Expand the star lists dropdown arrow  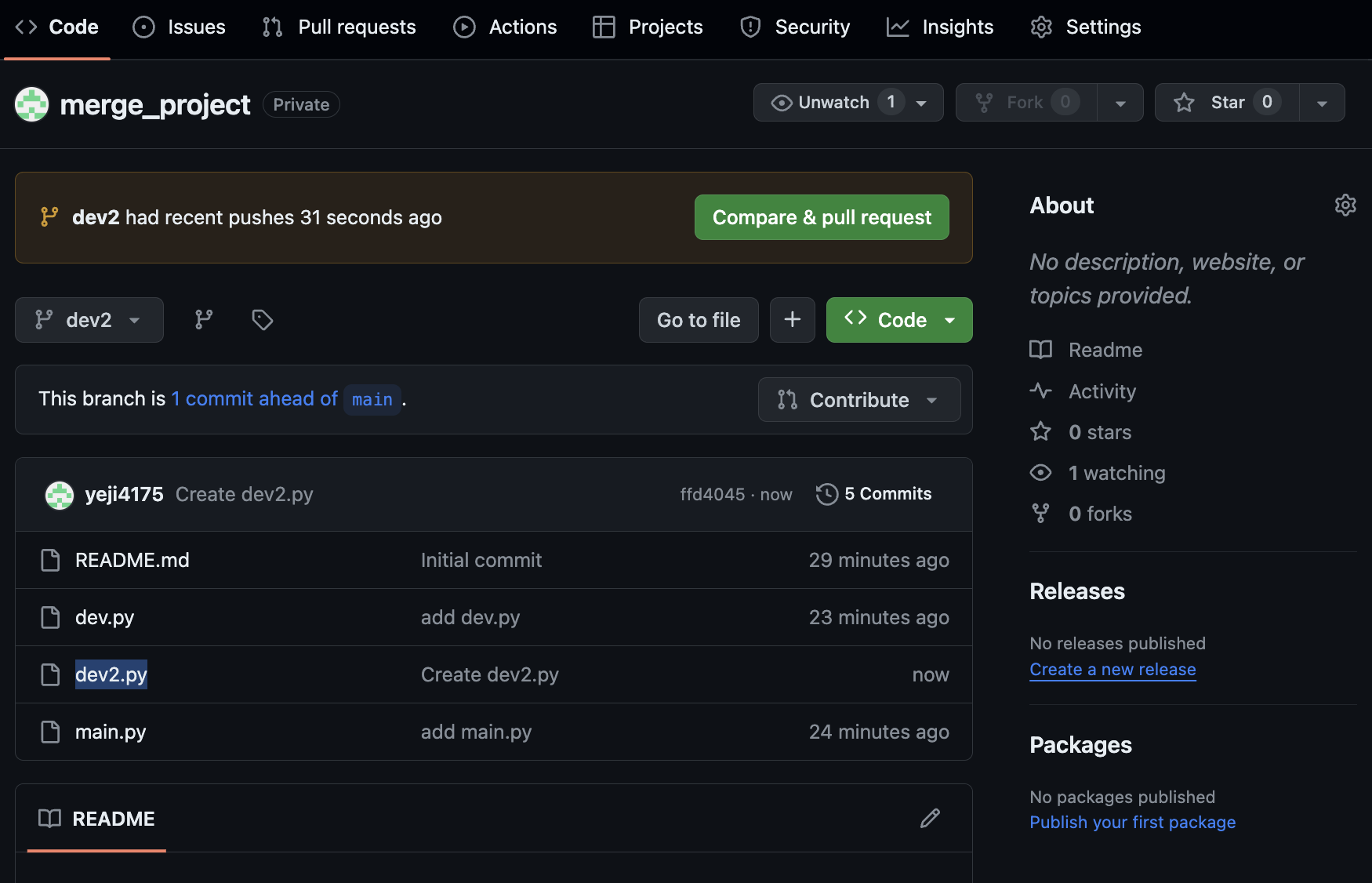[x=1322, y=103]
